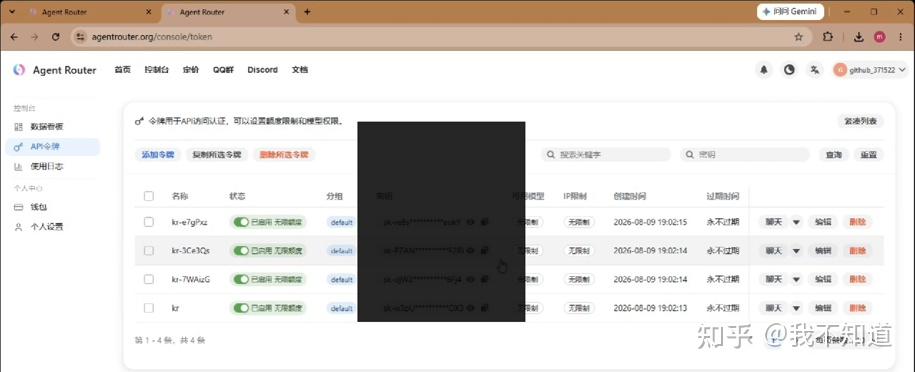The image size is (915, 372).
Task: Tick the select-all checkbox in table header
Action: (149, 196)
